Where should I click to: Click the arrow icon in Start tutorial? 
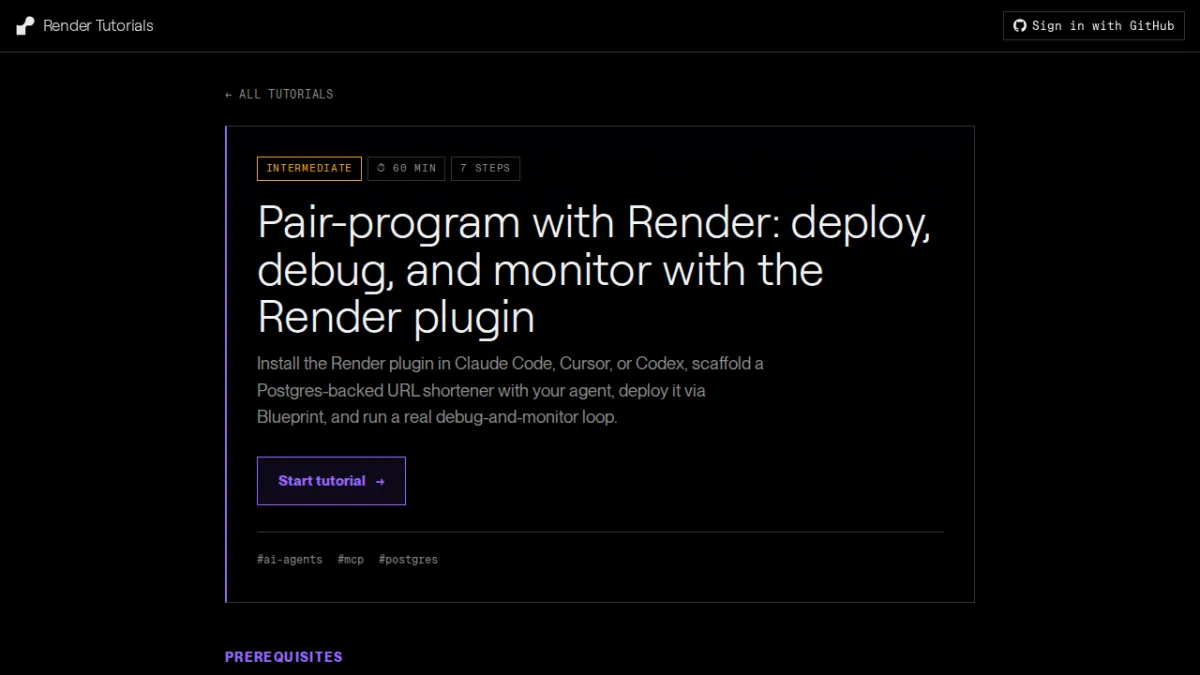[380, 481]
